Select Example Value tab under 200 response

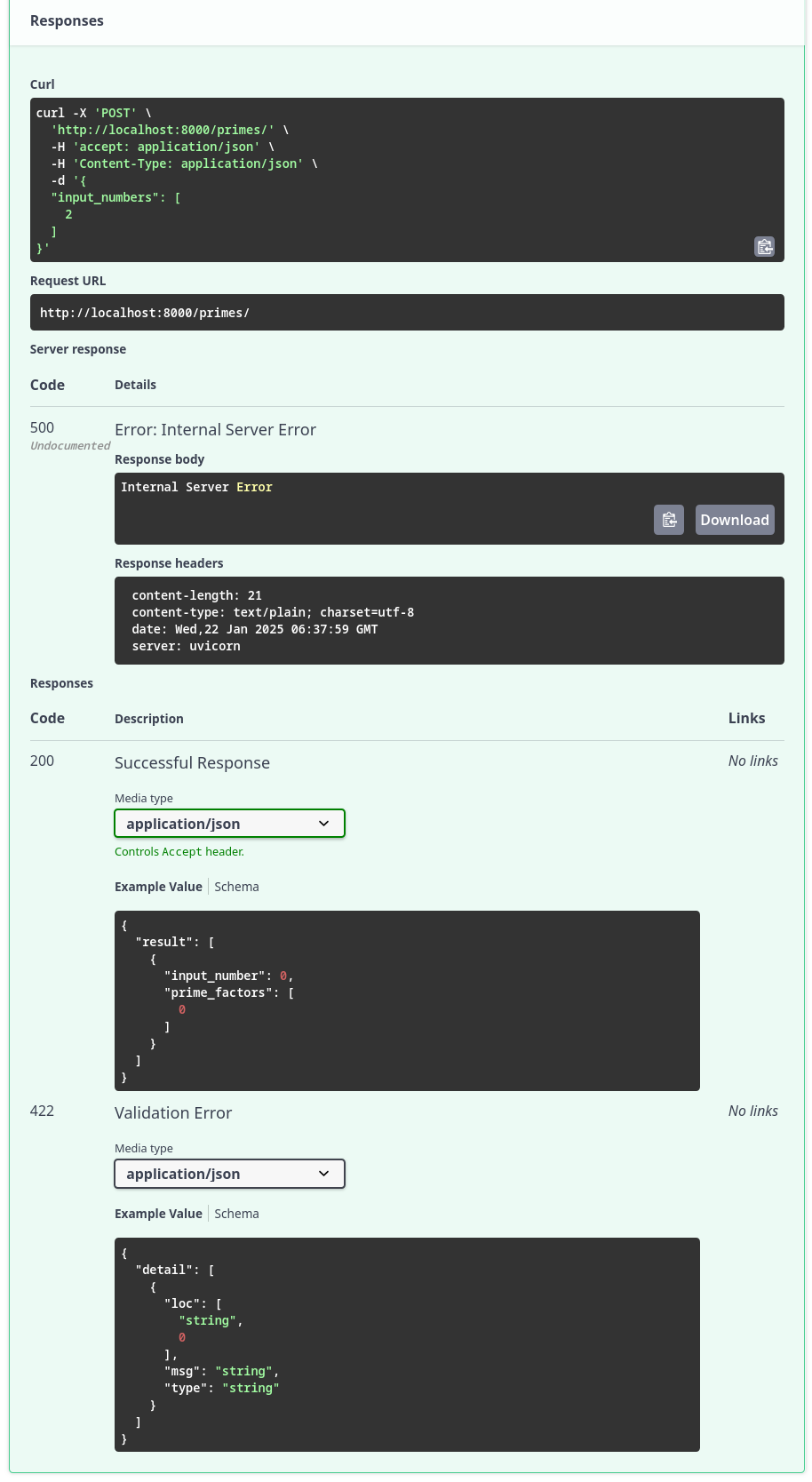158,887
